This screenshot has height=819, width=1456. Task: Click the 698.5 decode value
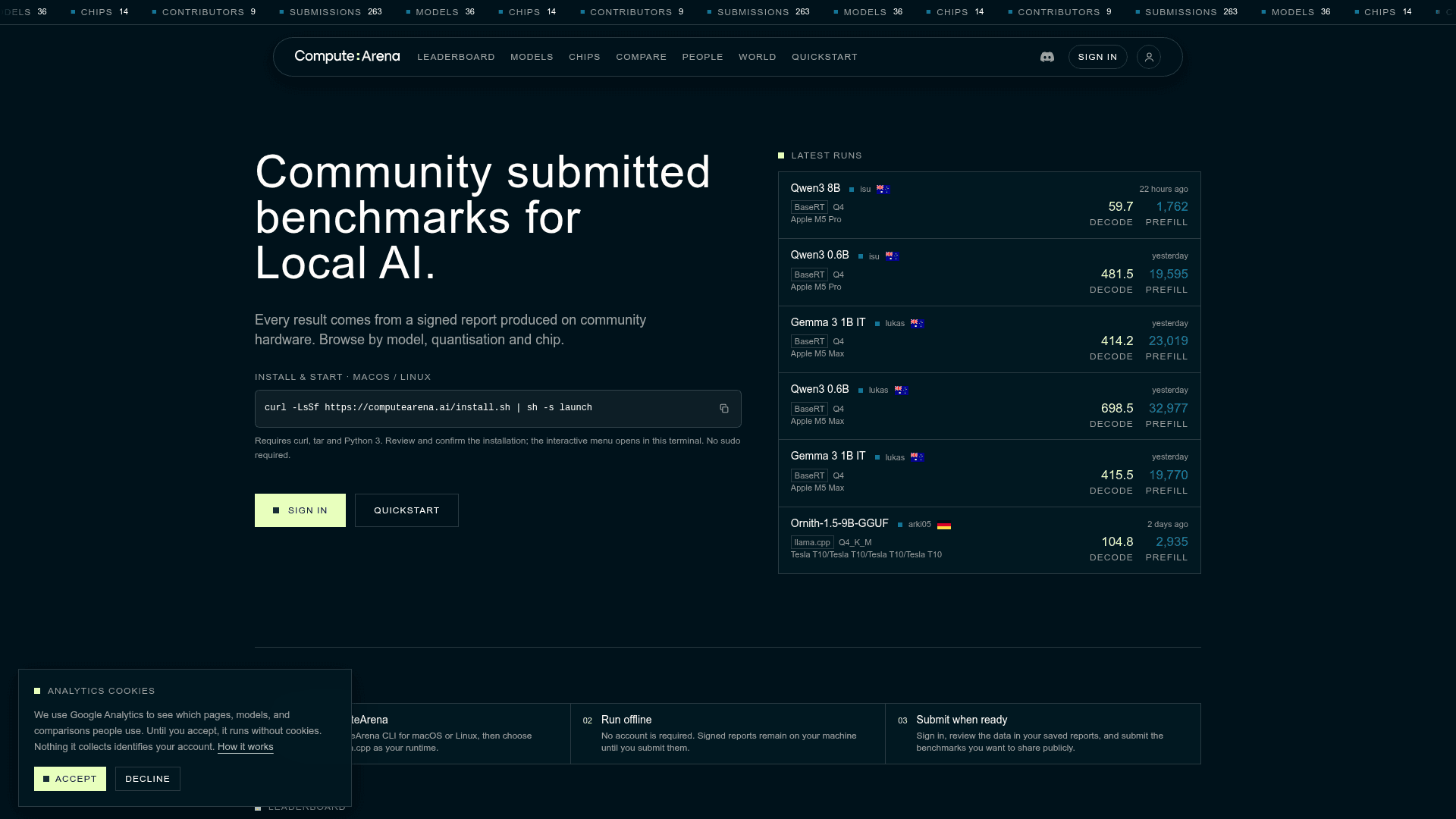click(x=1117, y=409)
